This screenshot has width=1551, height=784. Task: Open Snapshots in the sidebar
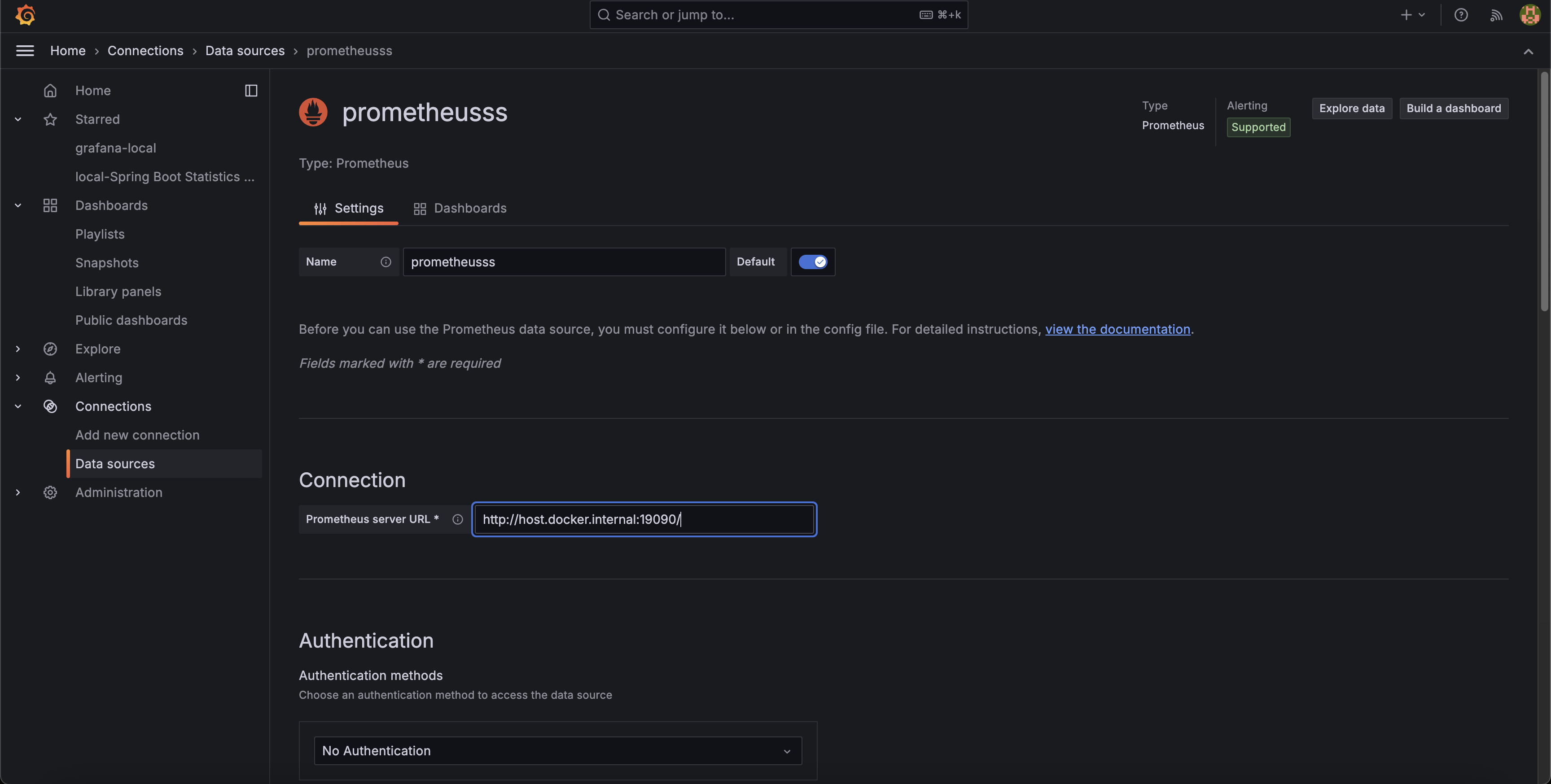[106, 263]
